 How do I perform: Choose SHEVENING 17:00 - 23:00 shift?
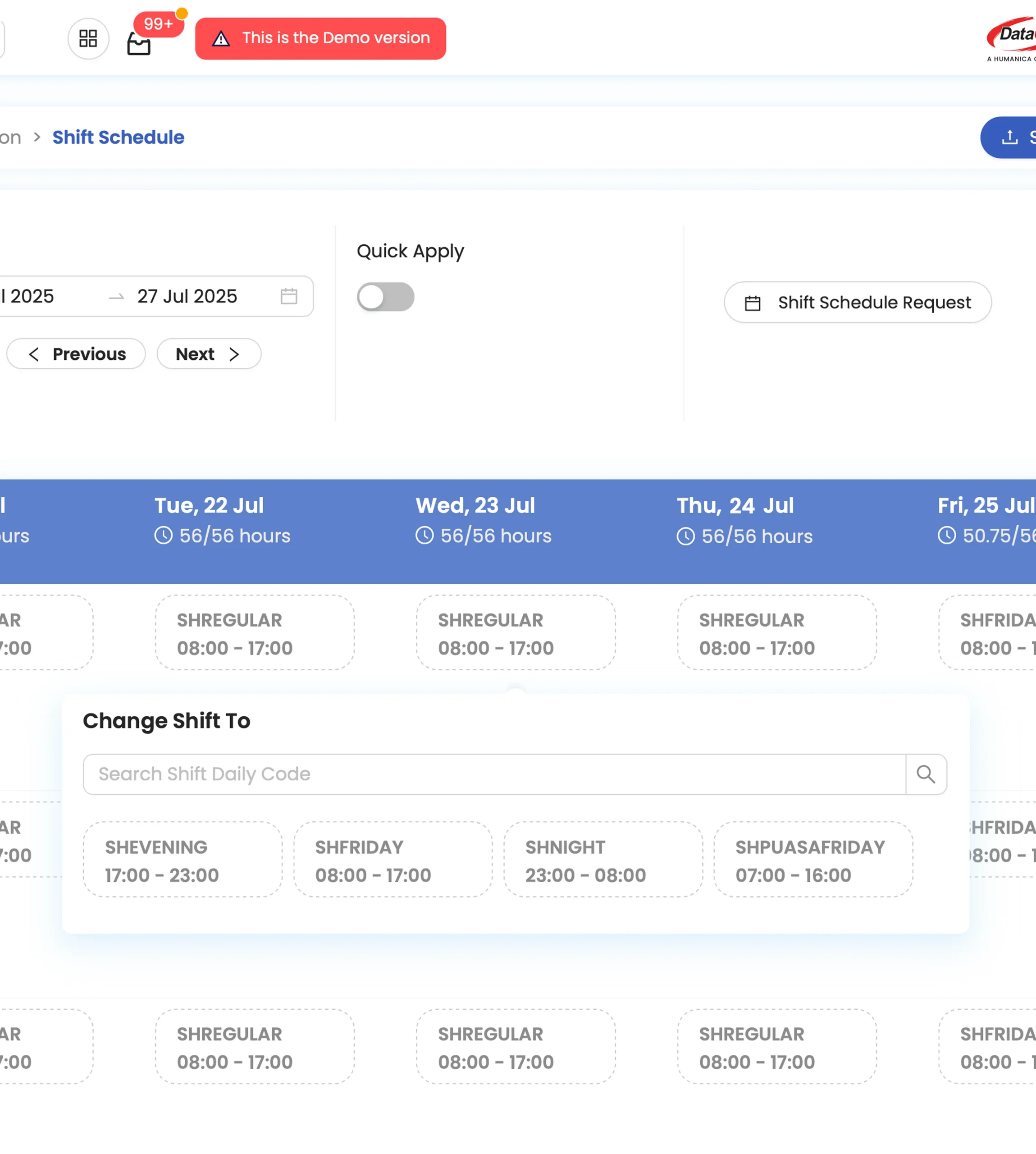pyautogui.click(x=183, y=860)
